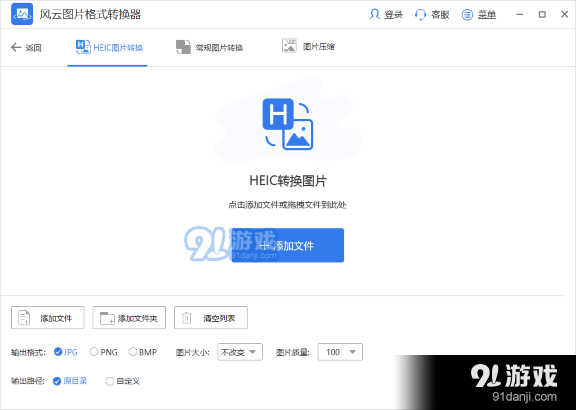Click the blue 添加文件 button in center
576x410 pixels.
[x=288, y=245]
